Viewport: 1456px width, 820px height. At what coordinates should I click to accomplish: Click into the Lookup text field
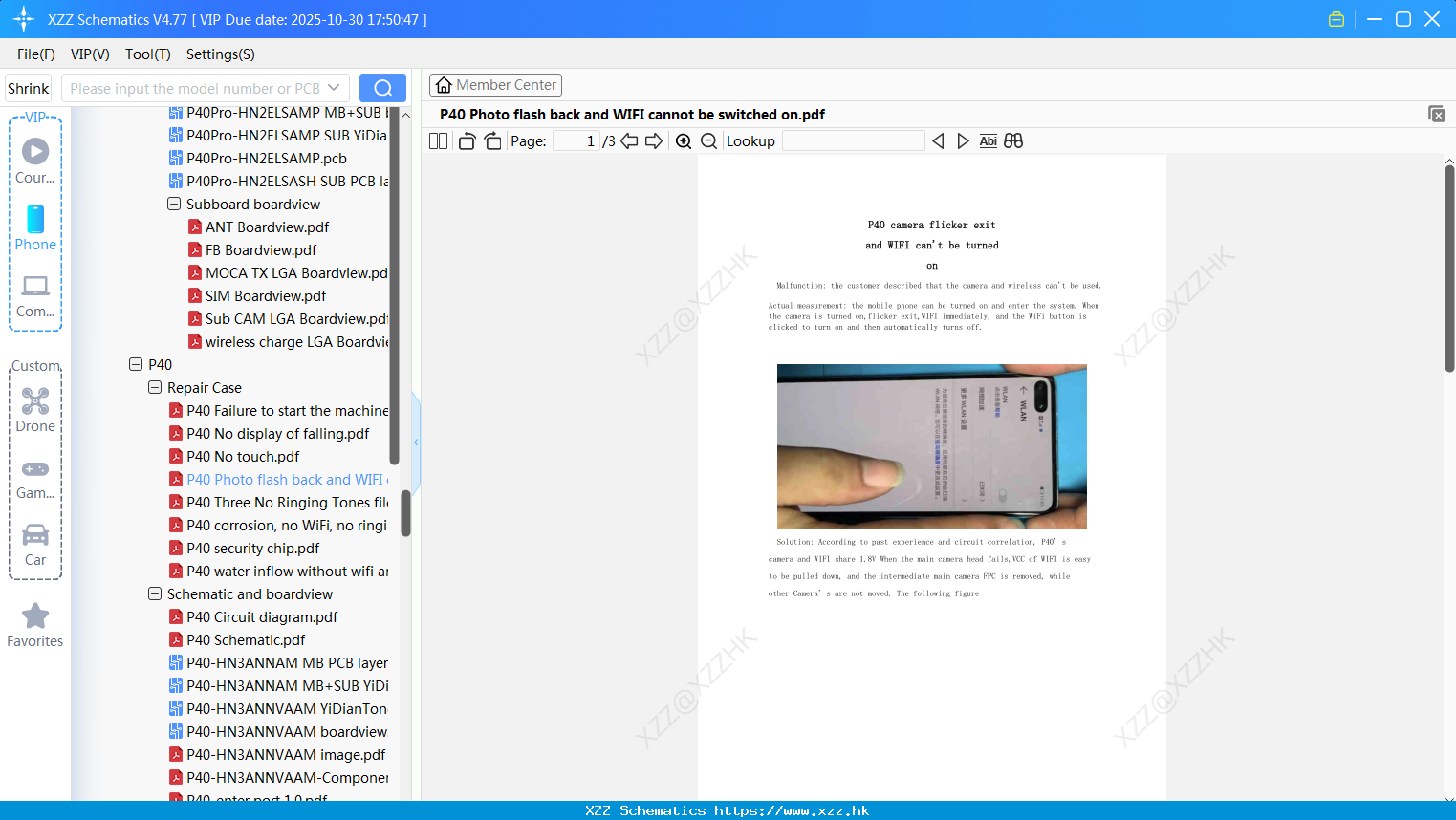(854, 141)
